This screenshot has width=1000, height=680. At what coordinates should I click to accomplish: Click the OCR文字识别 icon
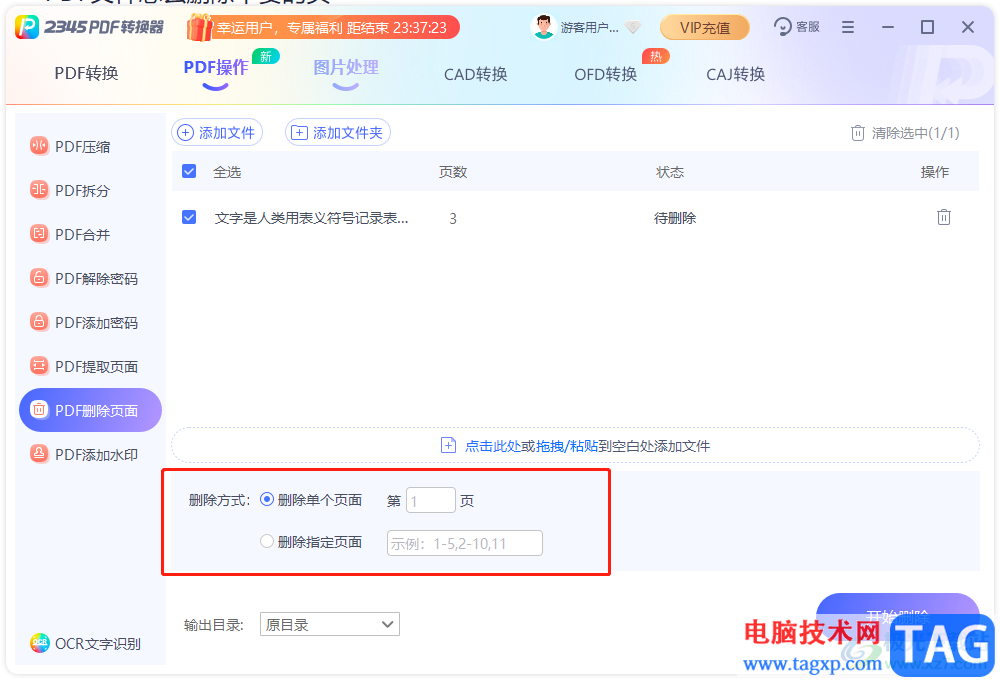click(40, 643)
